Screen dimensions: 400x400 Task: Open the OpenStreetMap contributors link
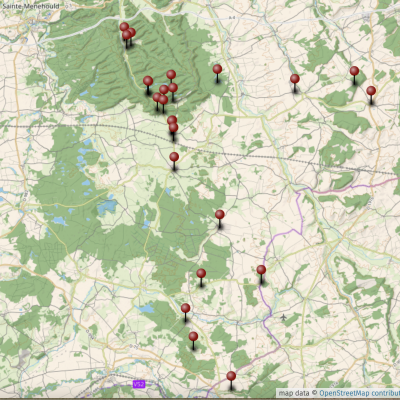(x=359, y=393)
